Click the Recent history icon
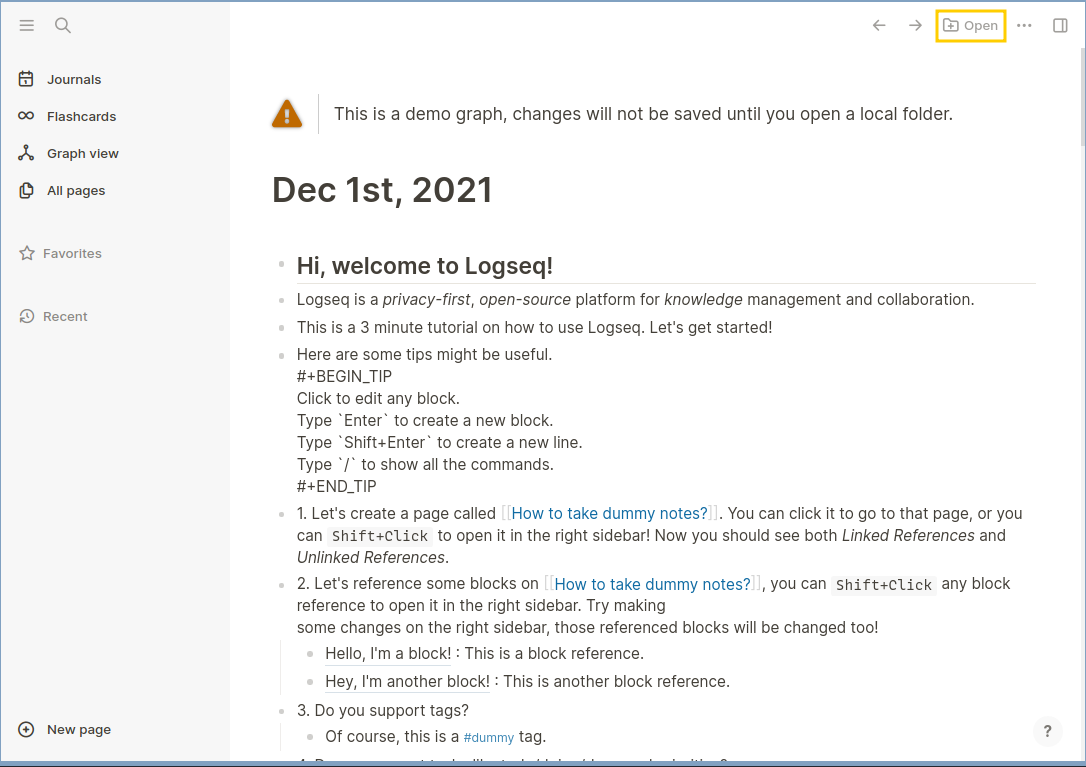1086x767 pixels. [26, 317]
